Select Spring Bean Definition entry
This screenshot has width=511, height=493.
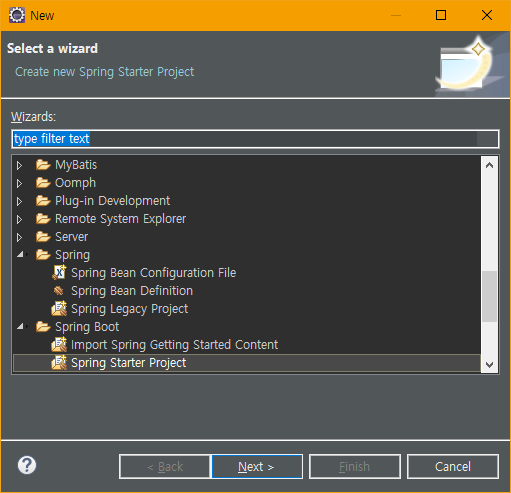(132, 291)
